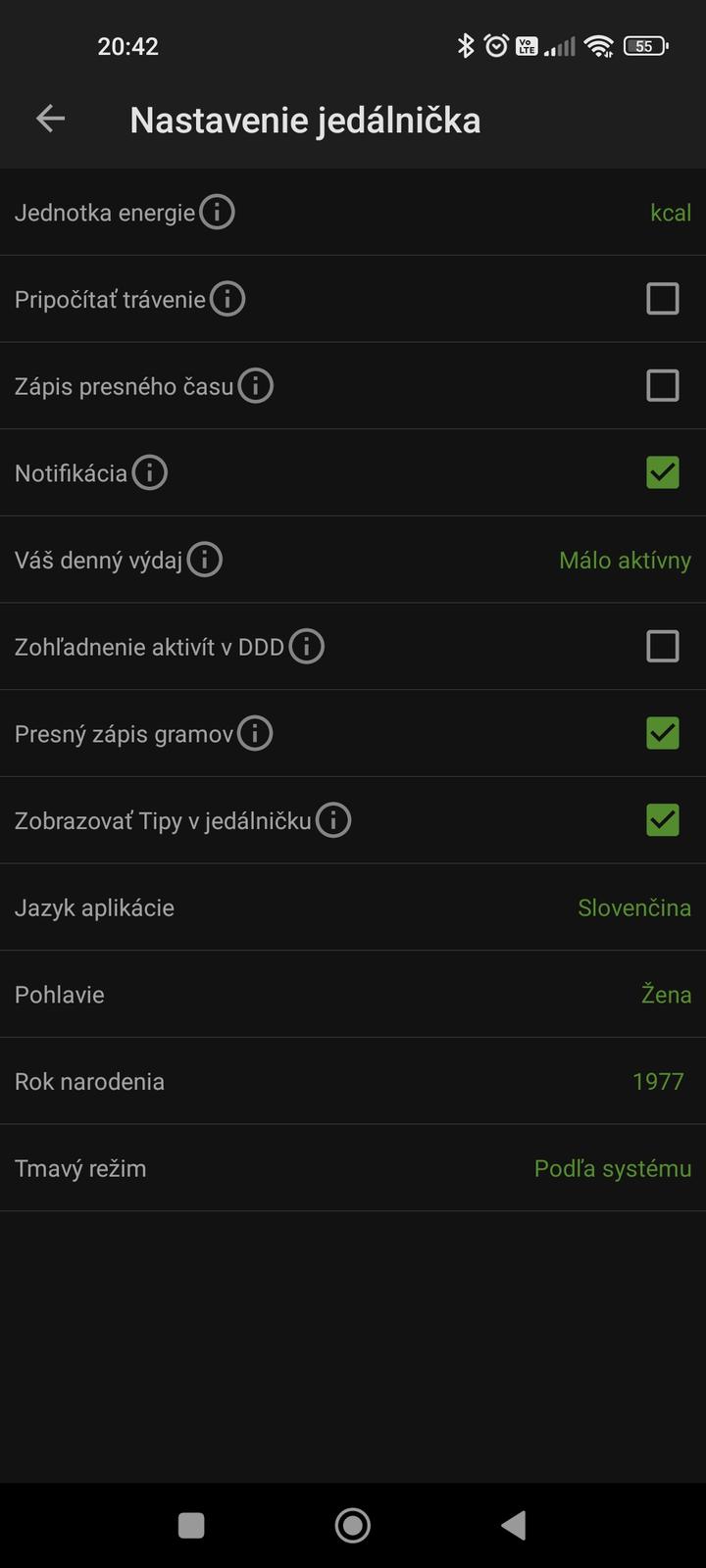Viewport: 706px width, 1568px height.
Task: Tap the back arrow in the header
Action: pos(50,120)
